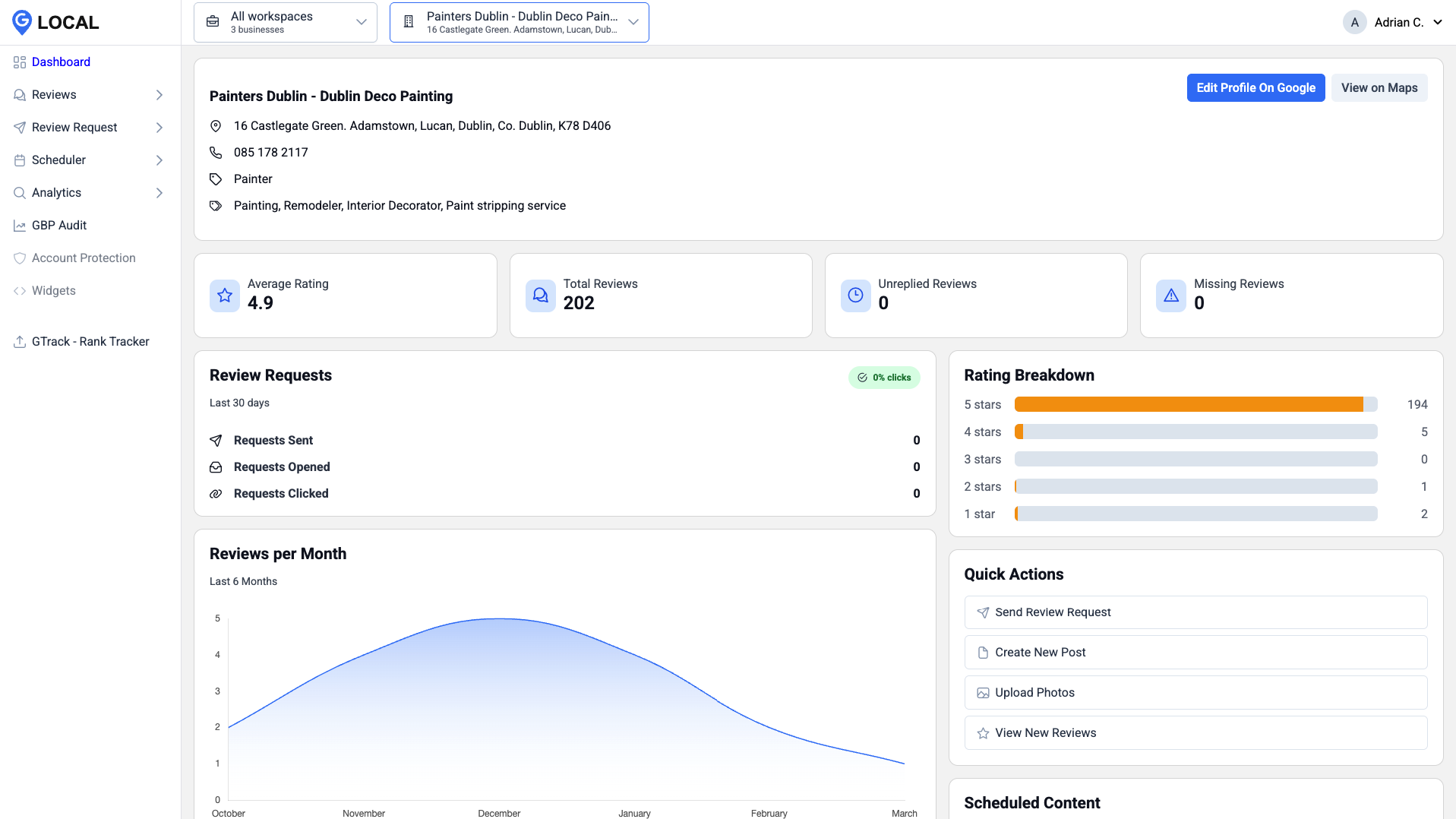
Task: Open GTrack - Rank Tracker via its upload icon
Action: point(20,341)
